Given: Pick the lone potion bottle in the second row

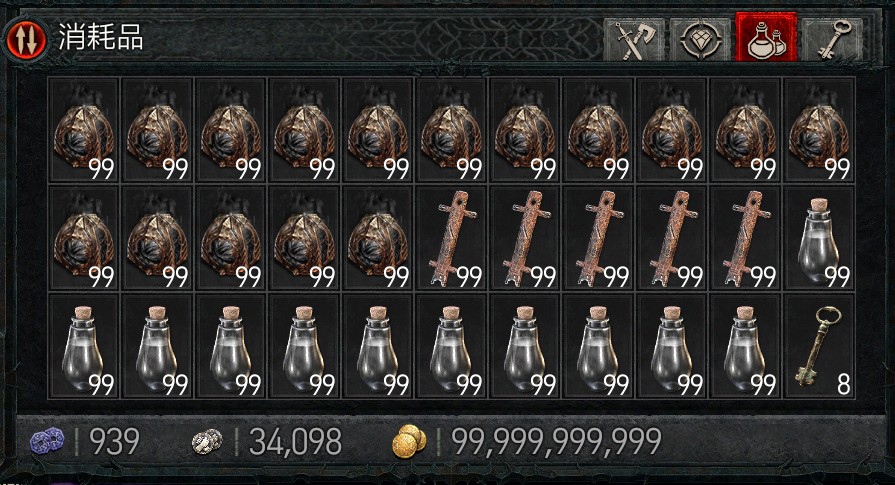Looking at the screenshot, I should pyautogui.click(x=819, y=238).
